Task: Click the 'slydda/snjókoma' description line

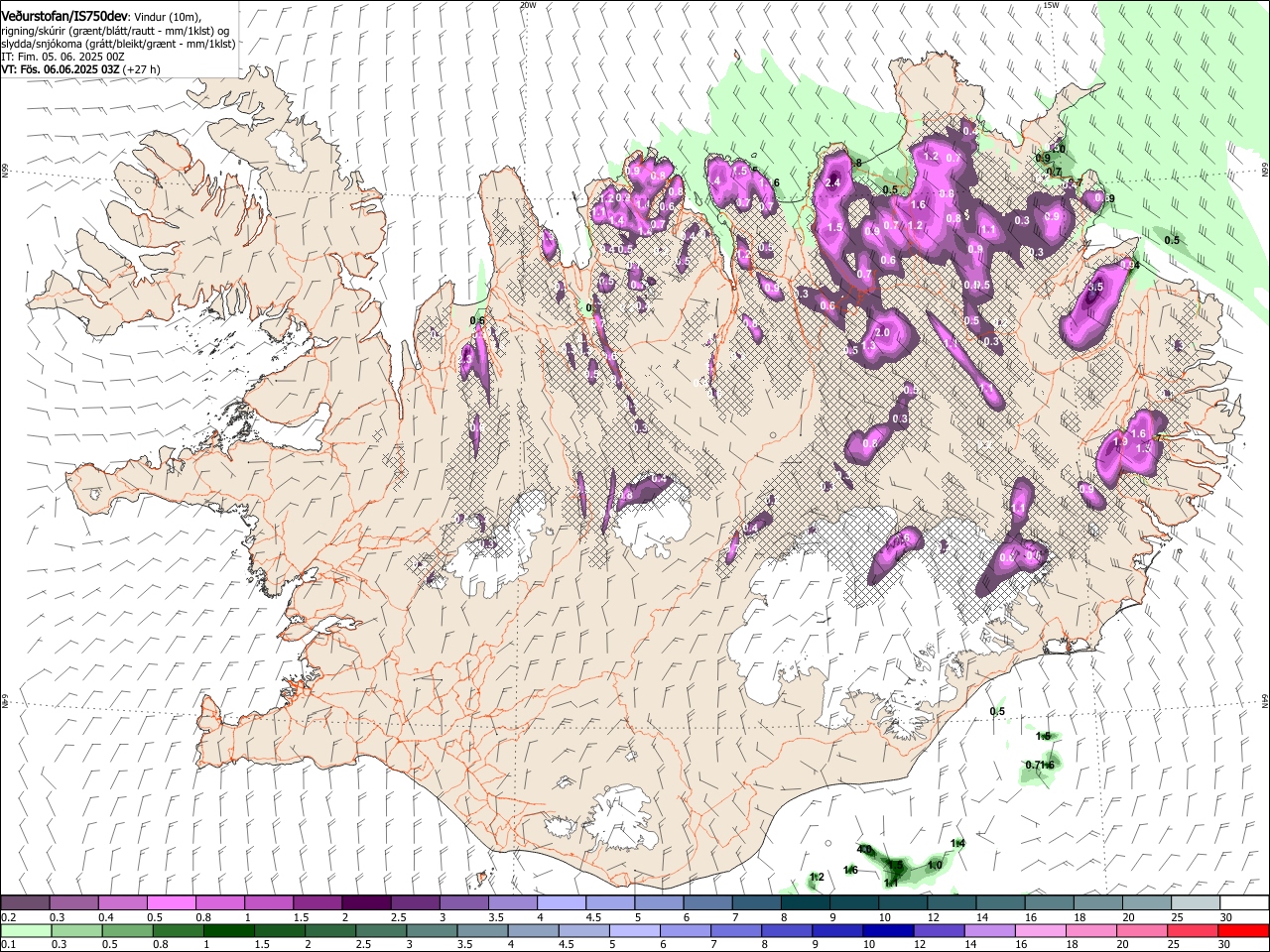Action: point(118,44)
